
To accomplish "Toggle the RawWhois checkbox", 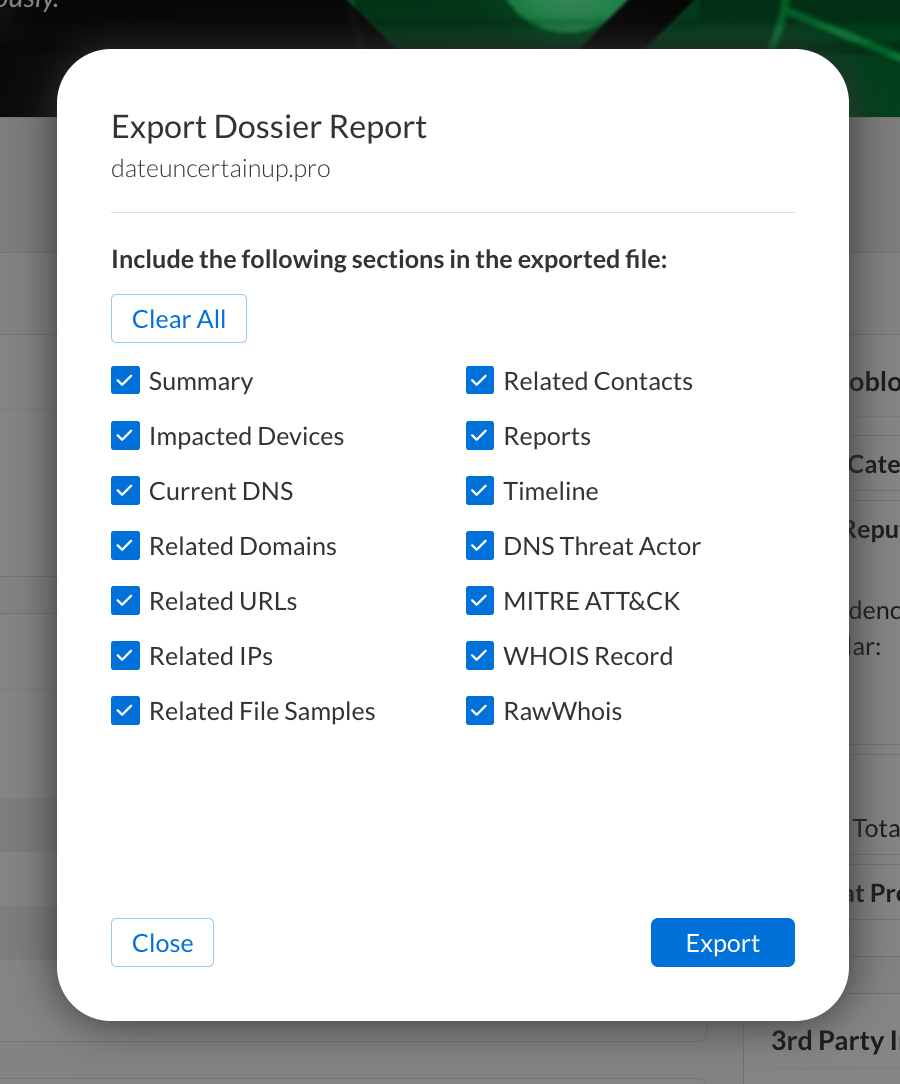I will pos(480,711).
